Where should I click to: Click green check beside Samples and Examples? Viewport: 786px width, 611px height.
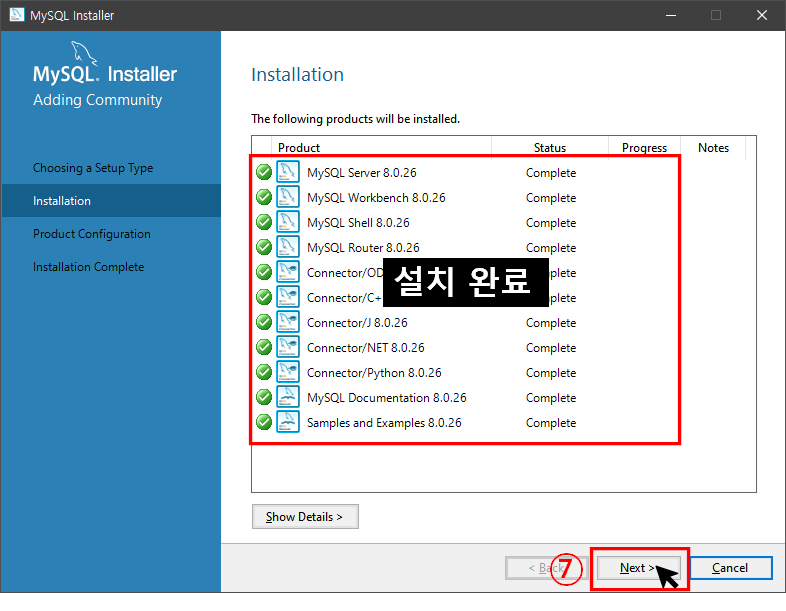(x=264, y=423)
